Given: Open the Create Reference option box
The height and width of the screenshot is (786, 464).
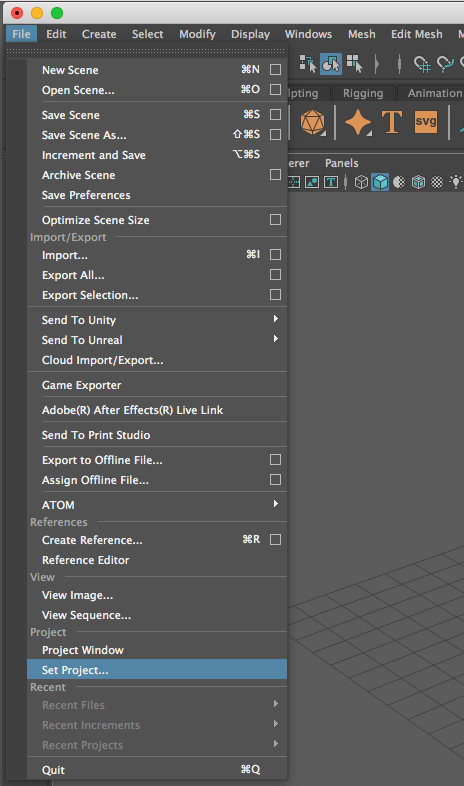Looking at the screenshot, I should [275, 540].
